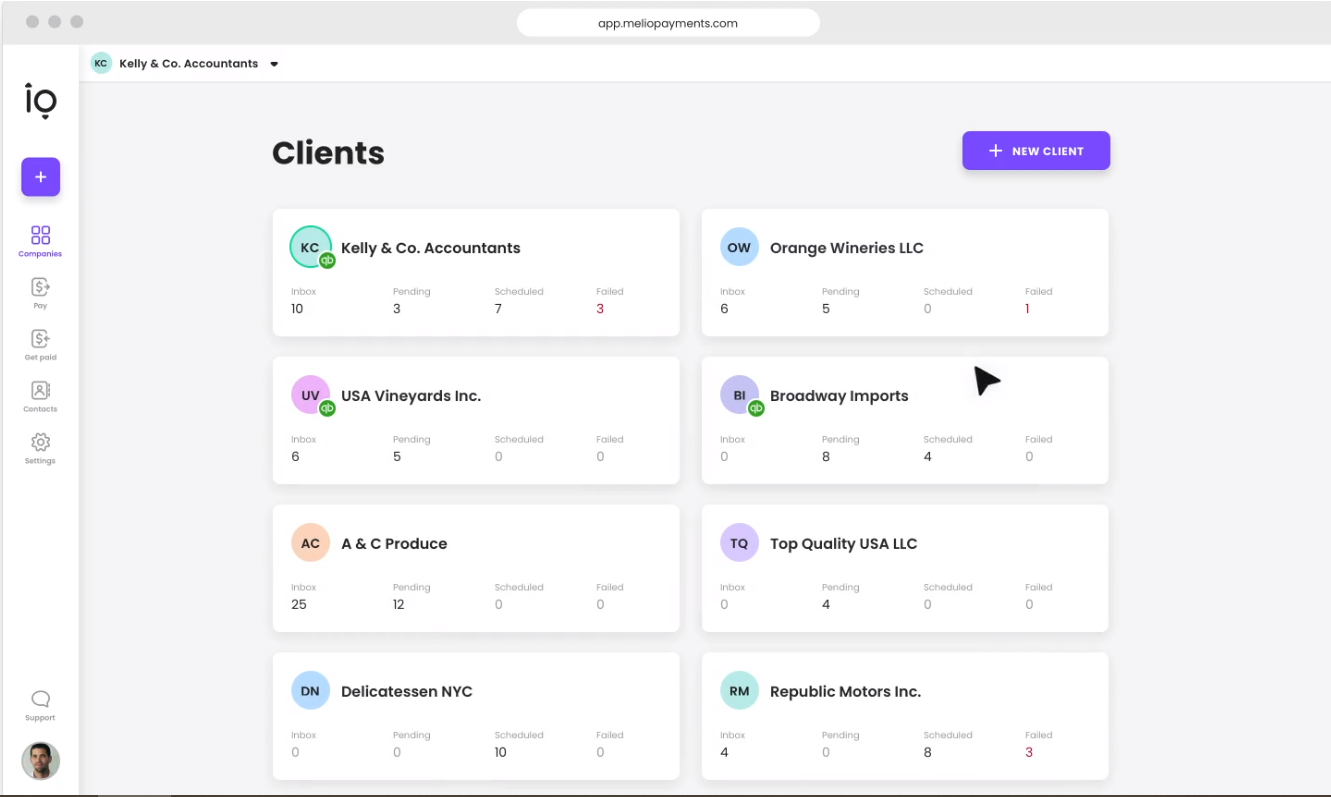Click the BI avatar on Broadway Imports card
This screenshot has height=797, width=1331.
coord(739,395)
